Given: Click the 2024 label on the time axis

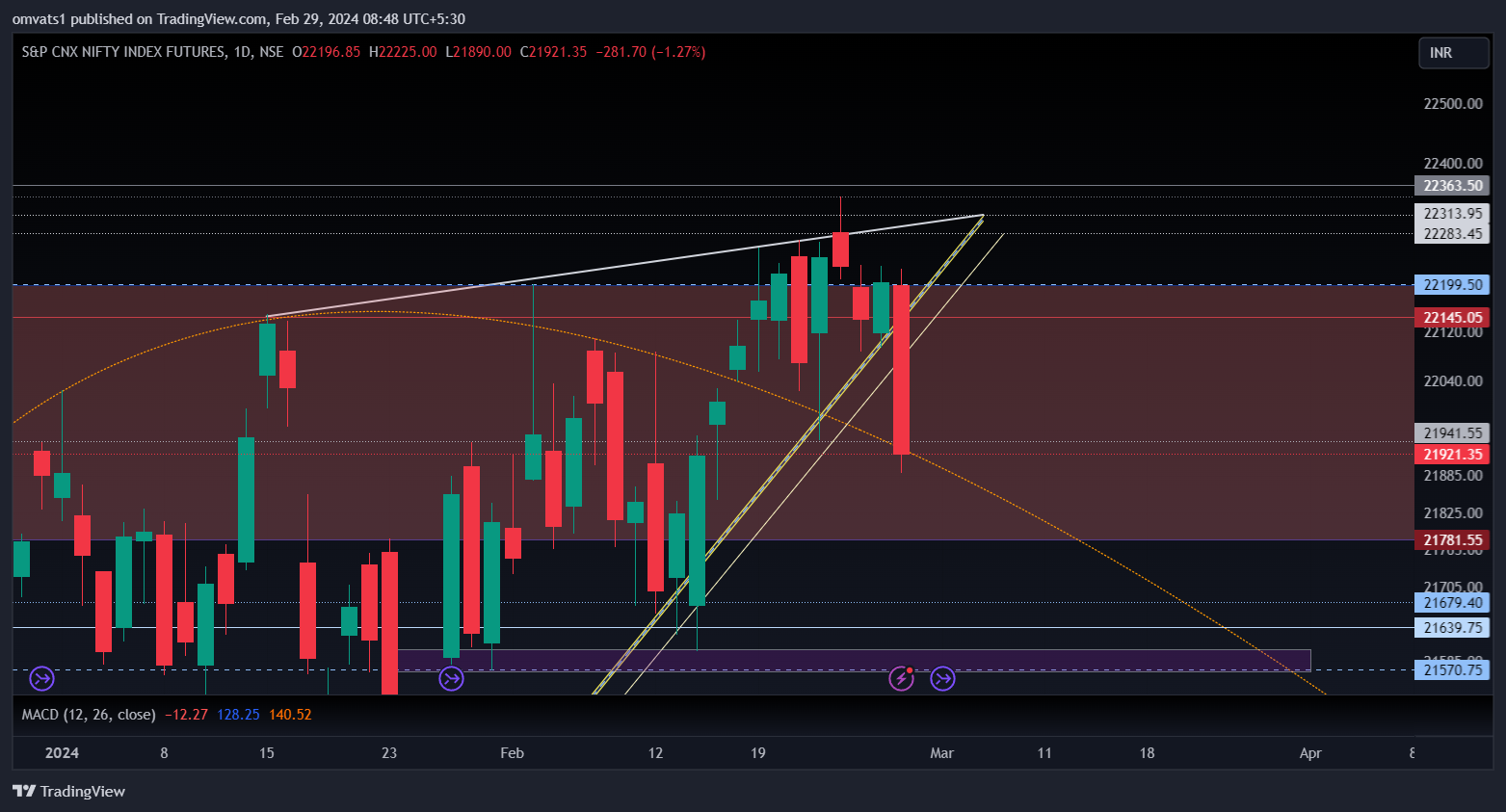Looking at the screenshot, I should coord(62,753).
